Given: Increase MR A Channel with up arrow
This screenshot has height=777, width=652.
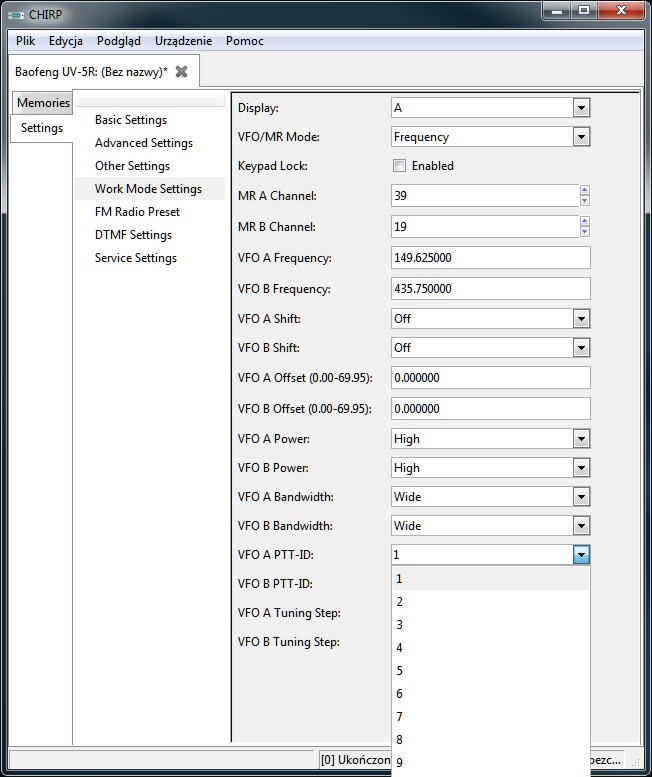Looking at the screenshot, I should (x=585, y=190).
